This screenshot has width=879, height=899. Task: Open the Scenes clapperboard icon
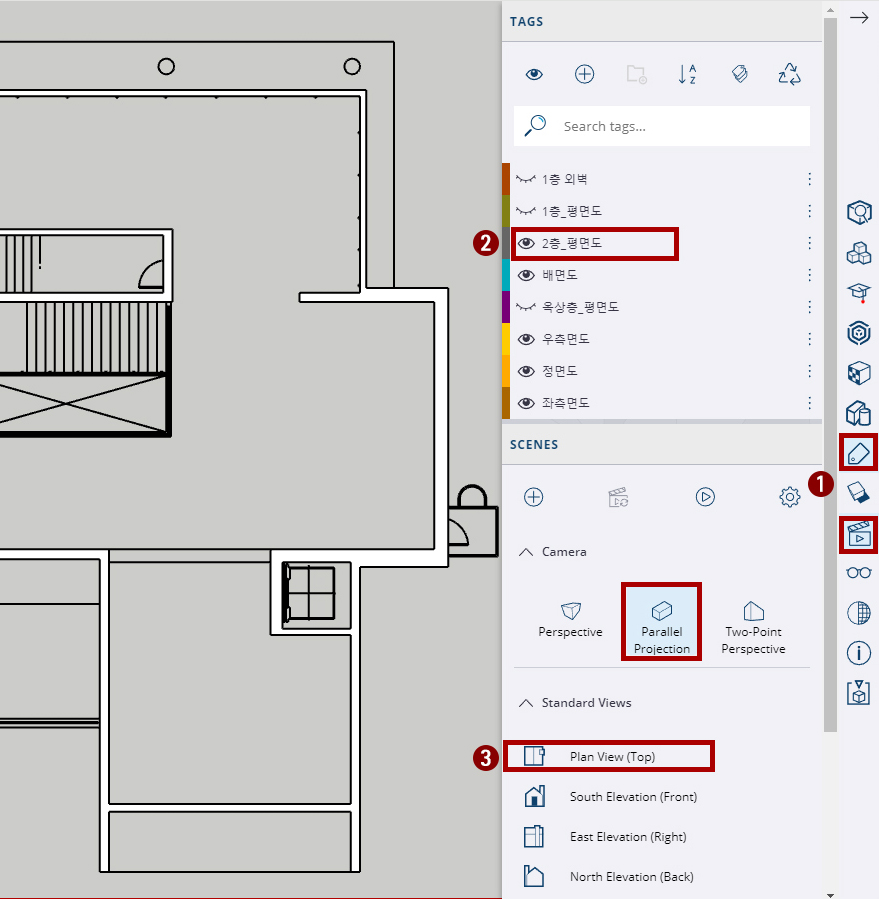858,535
